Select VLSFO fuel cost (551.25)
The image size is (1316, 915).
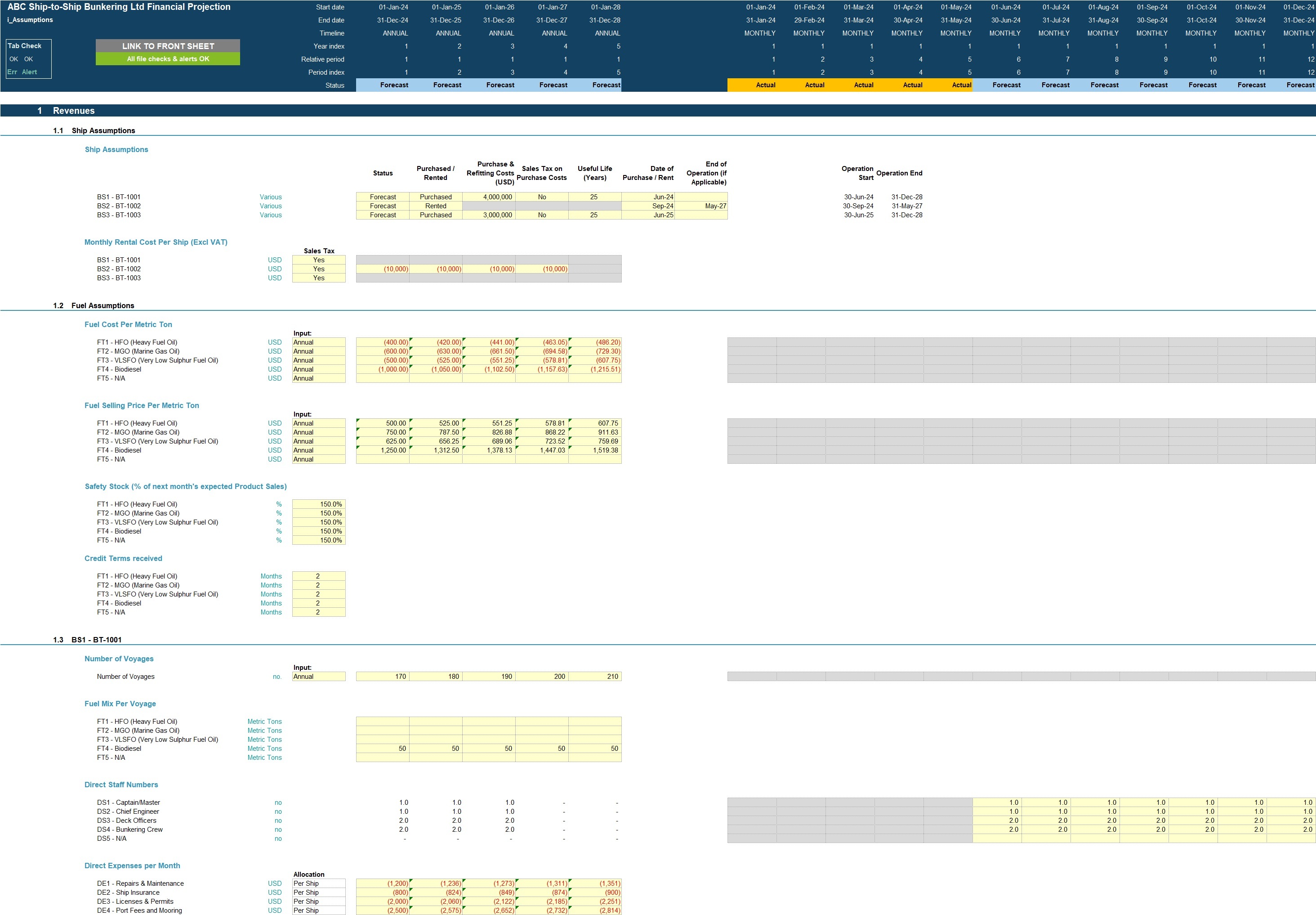tap(489, 361)
